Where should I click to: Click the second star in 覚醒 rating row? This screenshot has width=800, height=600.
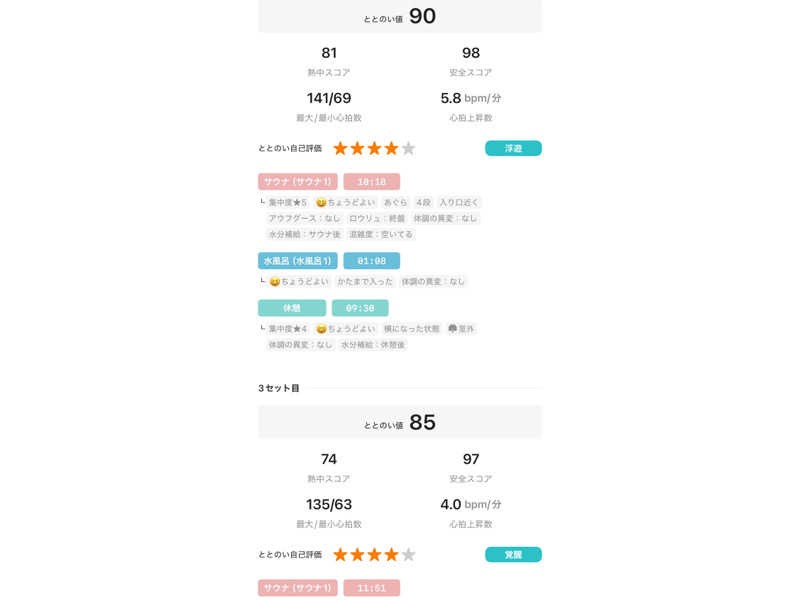point(357,554)
